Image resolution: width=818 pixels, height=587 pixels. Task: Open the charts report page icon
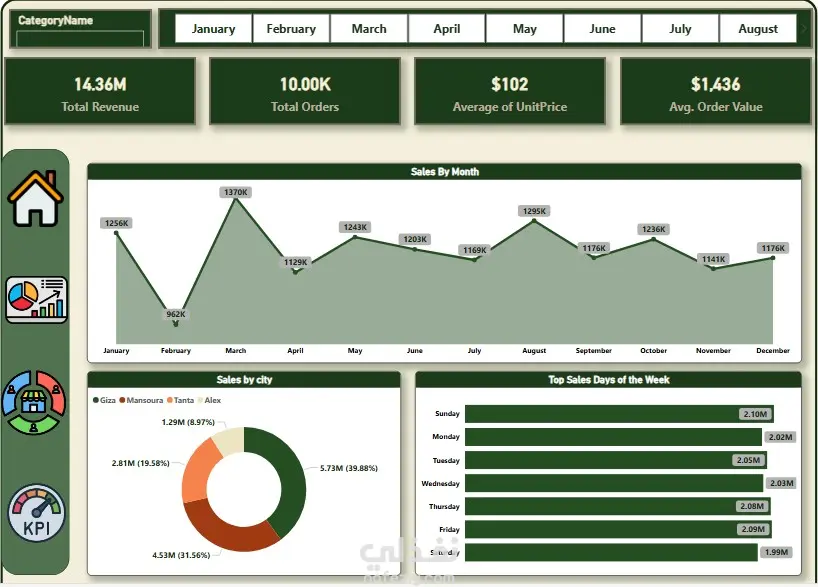37,300
